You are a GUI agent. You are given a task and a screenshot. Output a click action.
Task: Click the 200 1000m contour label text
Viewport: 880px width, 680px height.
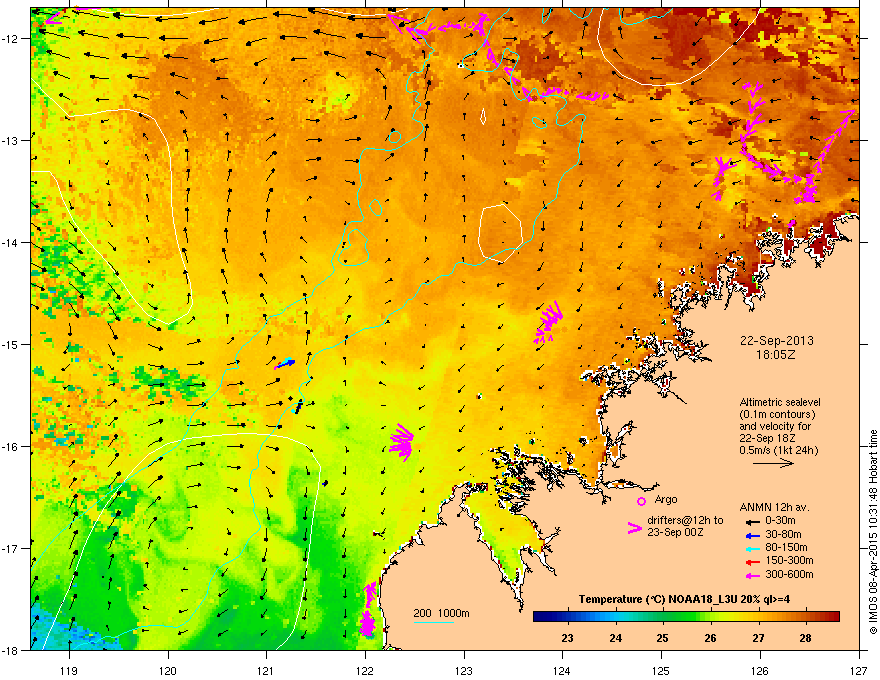click(441, 613)
